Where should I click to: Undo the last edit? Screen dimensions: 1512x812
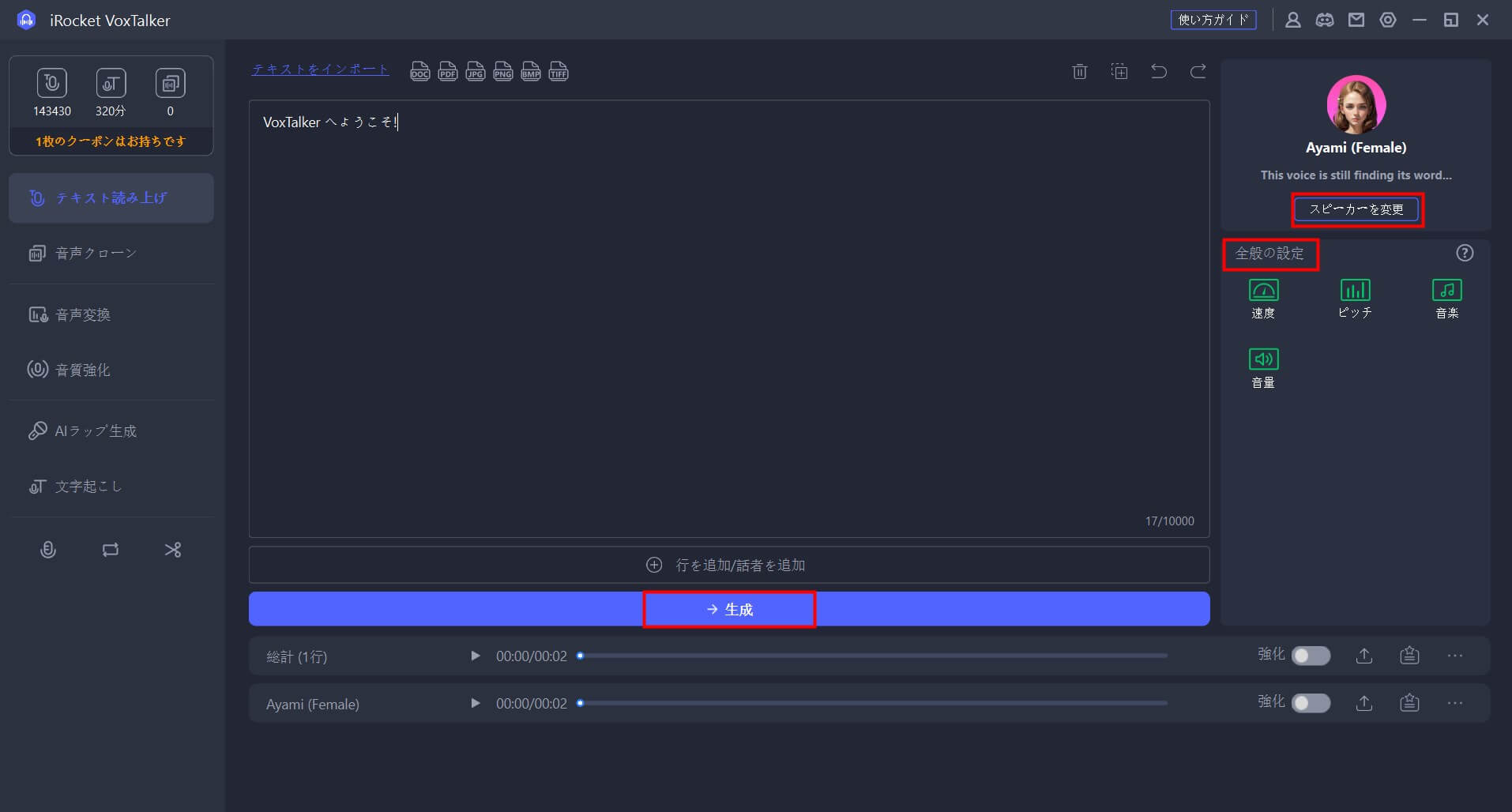[x=1159, y=72]
